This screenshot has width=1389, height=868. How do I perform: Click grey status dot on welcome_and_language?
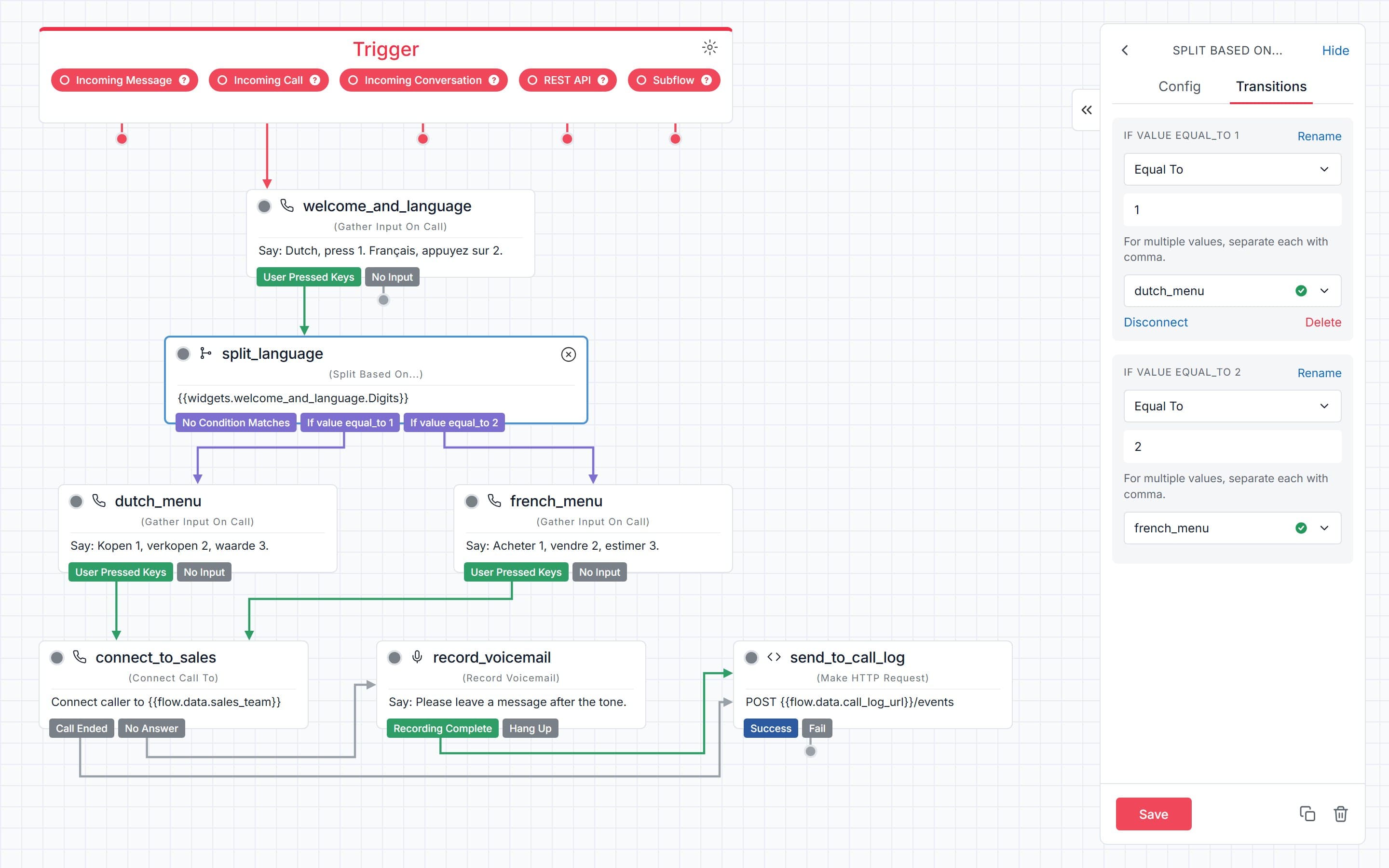point(264,206)
